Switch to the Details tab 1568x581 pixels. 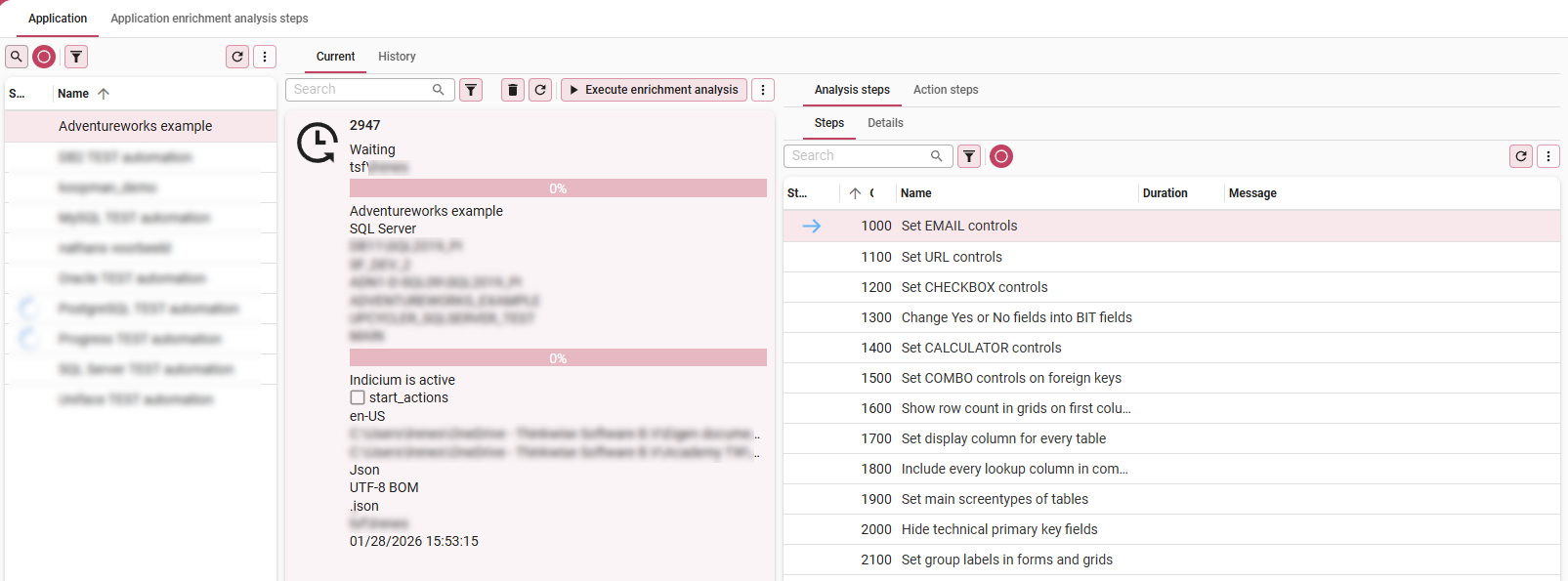click(x=885, y=123)
